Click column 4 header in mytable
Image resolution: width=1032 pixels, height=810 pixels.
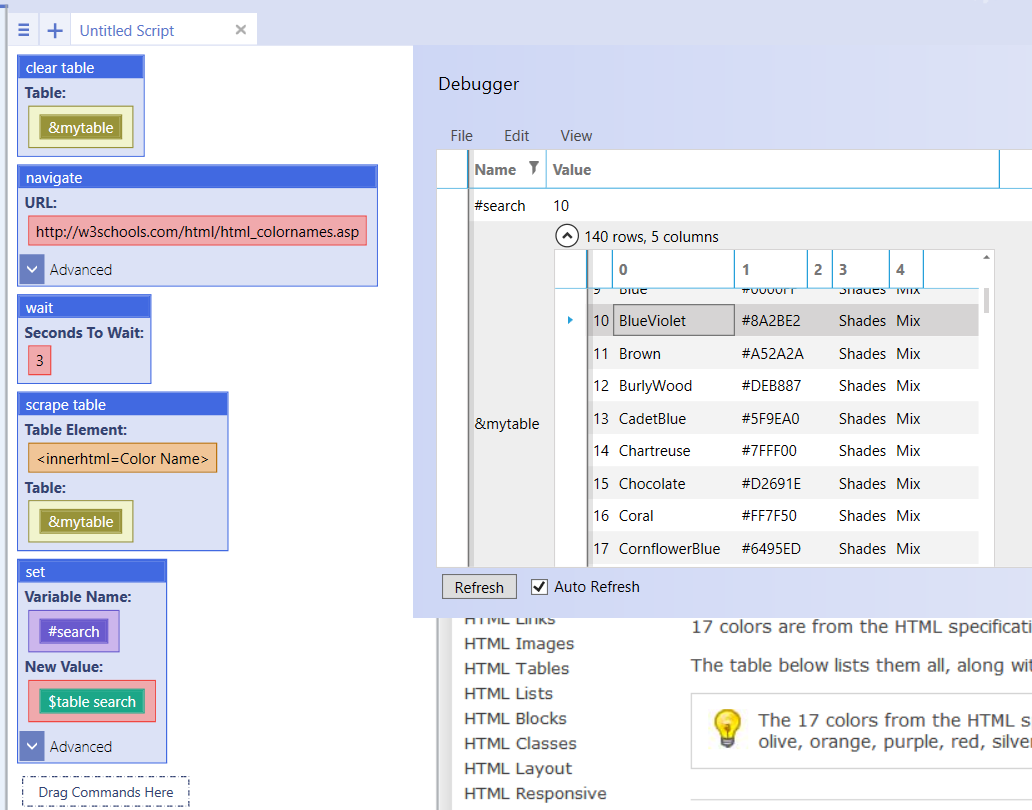[906, 269]
